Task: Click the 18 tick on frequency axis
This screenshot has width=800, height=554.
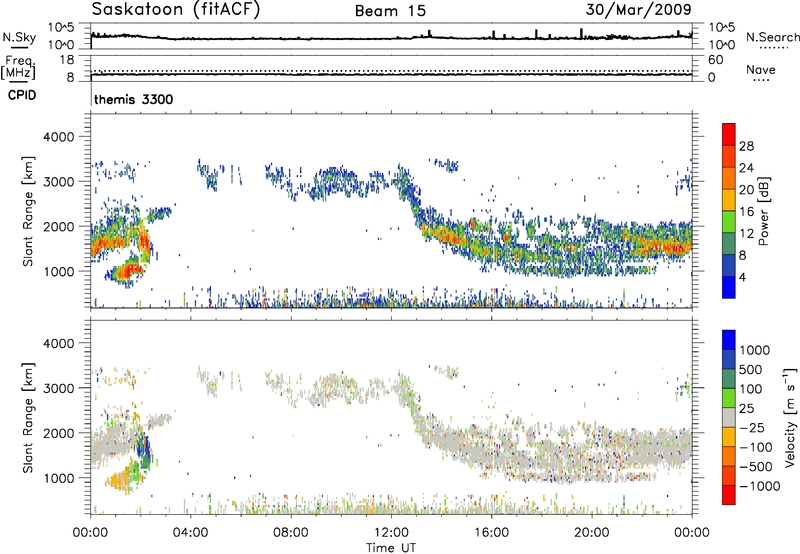Action: click(x=67, y=60)
